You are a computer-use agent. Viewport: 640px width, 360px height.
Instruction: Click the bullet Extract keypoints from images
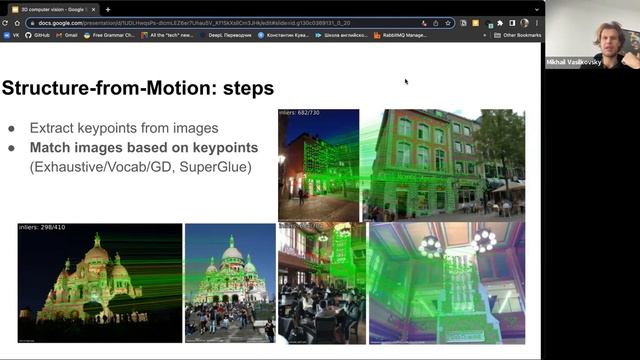click(124, 128)
